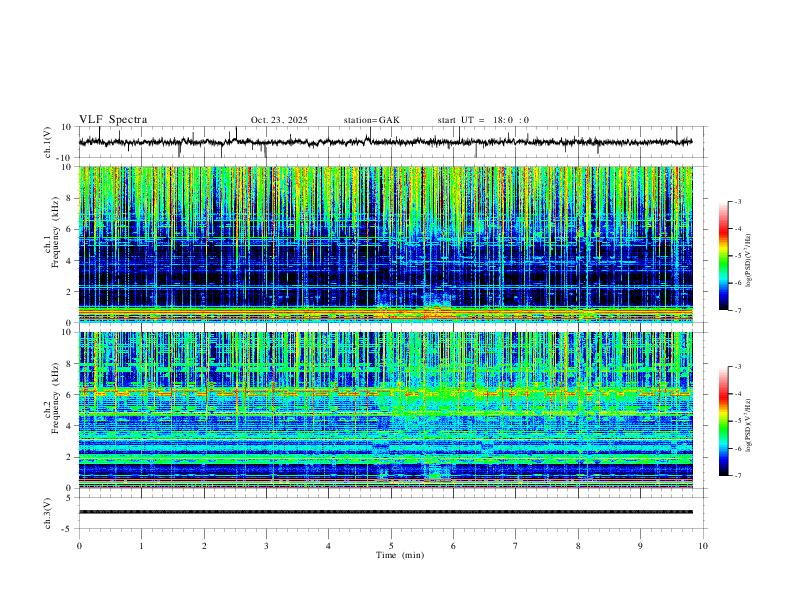Click the ch.1 spectrogram plot area
Screen dimensions: 792x612
coord(385,244)
